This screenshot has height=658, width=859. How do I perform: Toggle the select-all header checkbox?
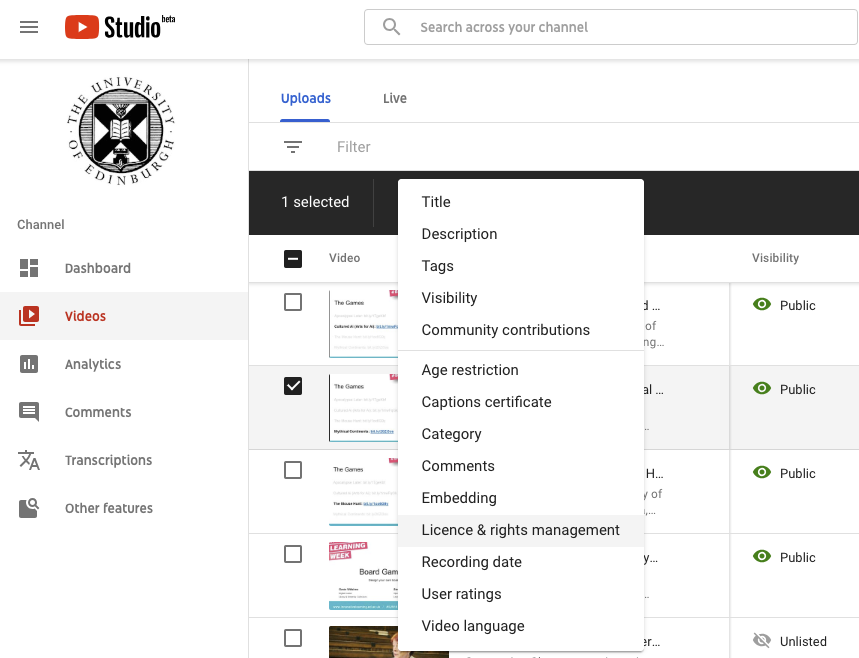pyautogui.click(x=293, y=259)
